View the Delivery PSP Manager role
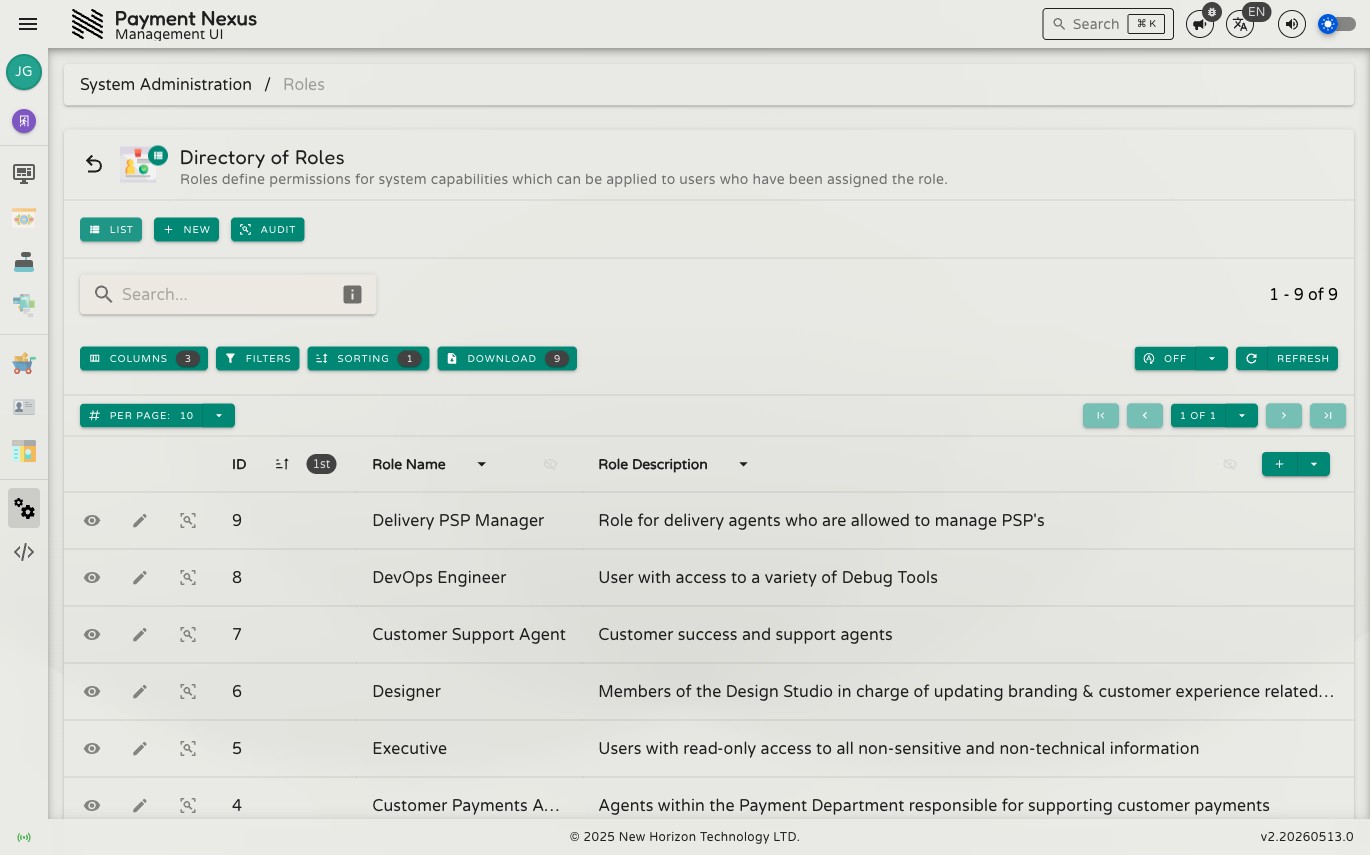The image size is (1370, 855). click(92, 521)
